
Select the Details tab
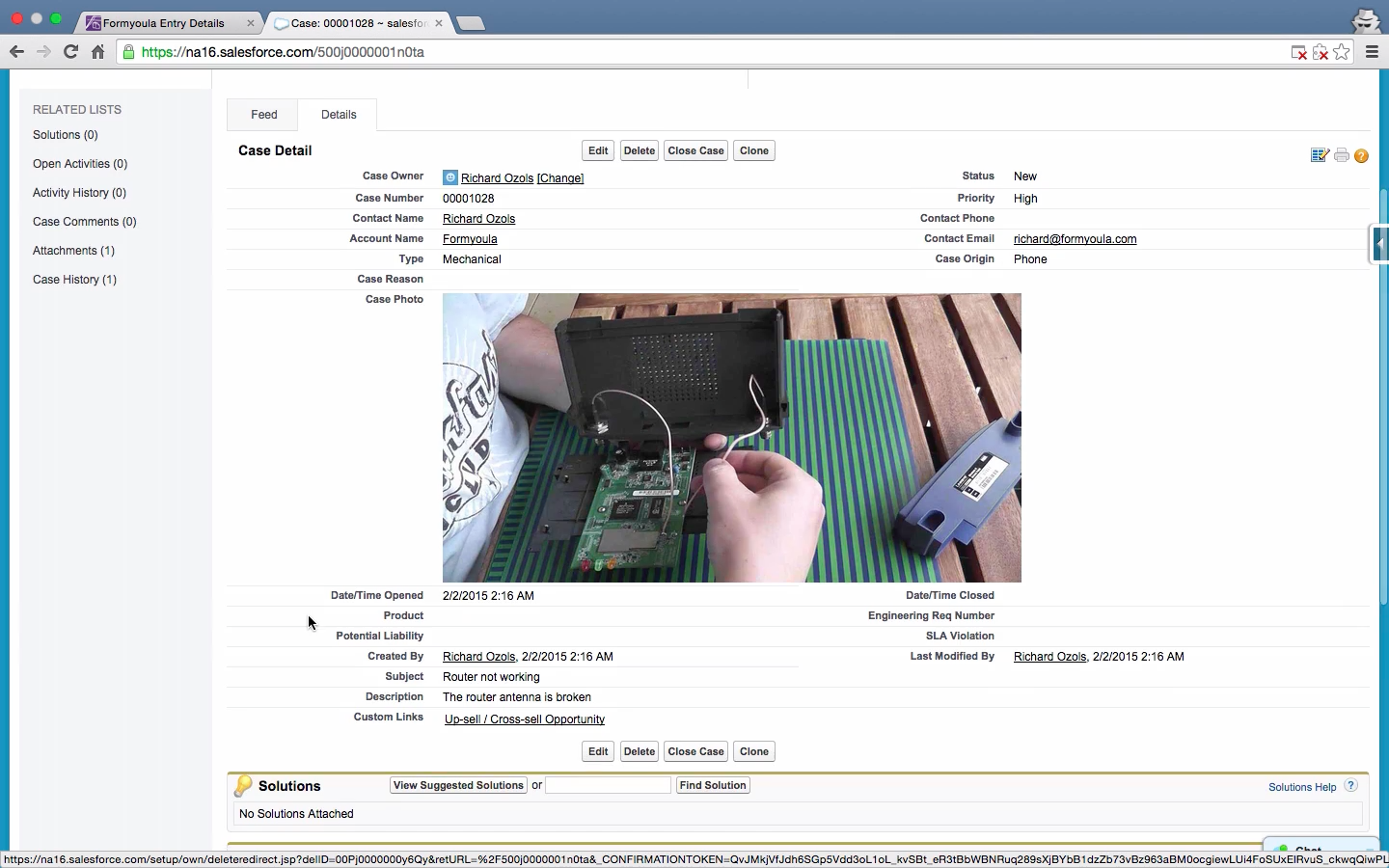click(x=339, y=115)
